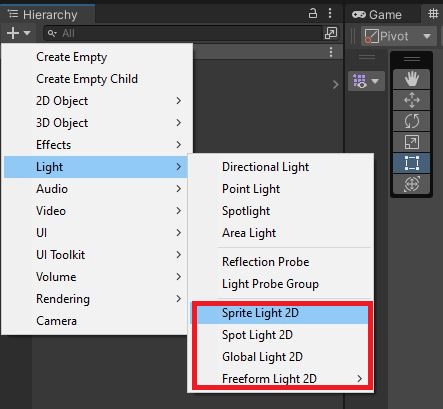The height and width of the screenshot is (409, 443).
Task: Expand the arrow next to UI Toolkit
Action: point(179,255)
